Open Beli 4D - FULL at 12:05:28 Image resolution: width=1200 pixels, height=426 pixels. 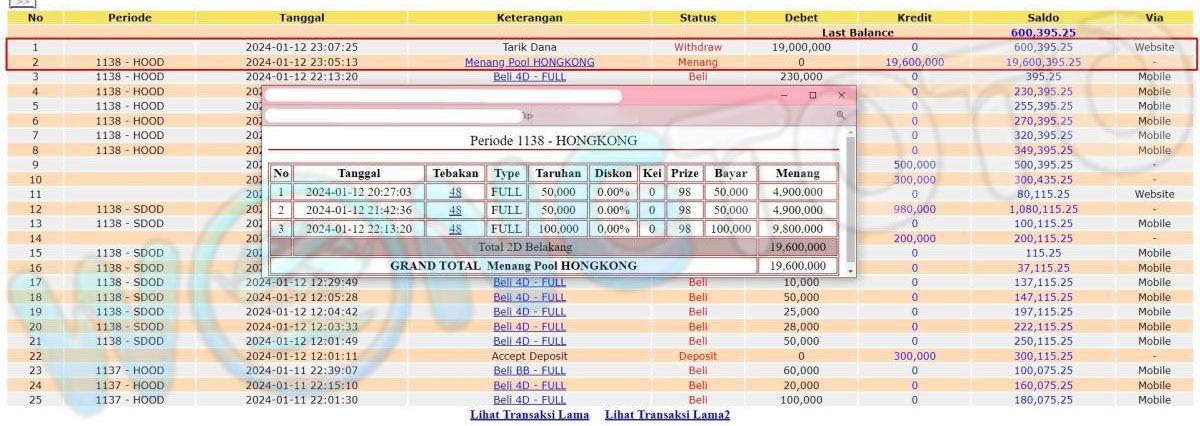click(x=529, y=297)
